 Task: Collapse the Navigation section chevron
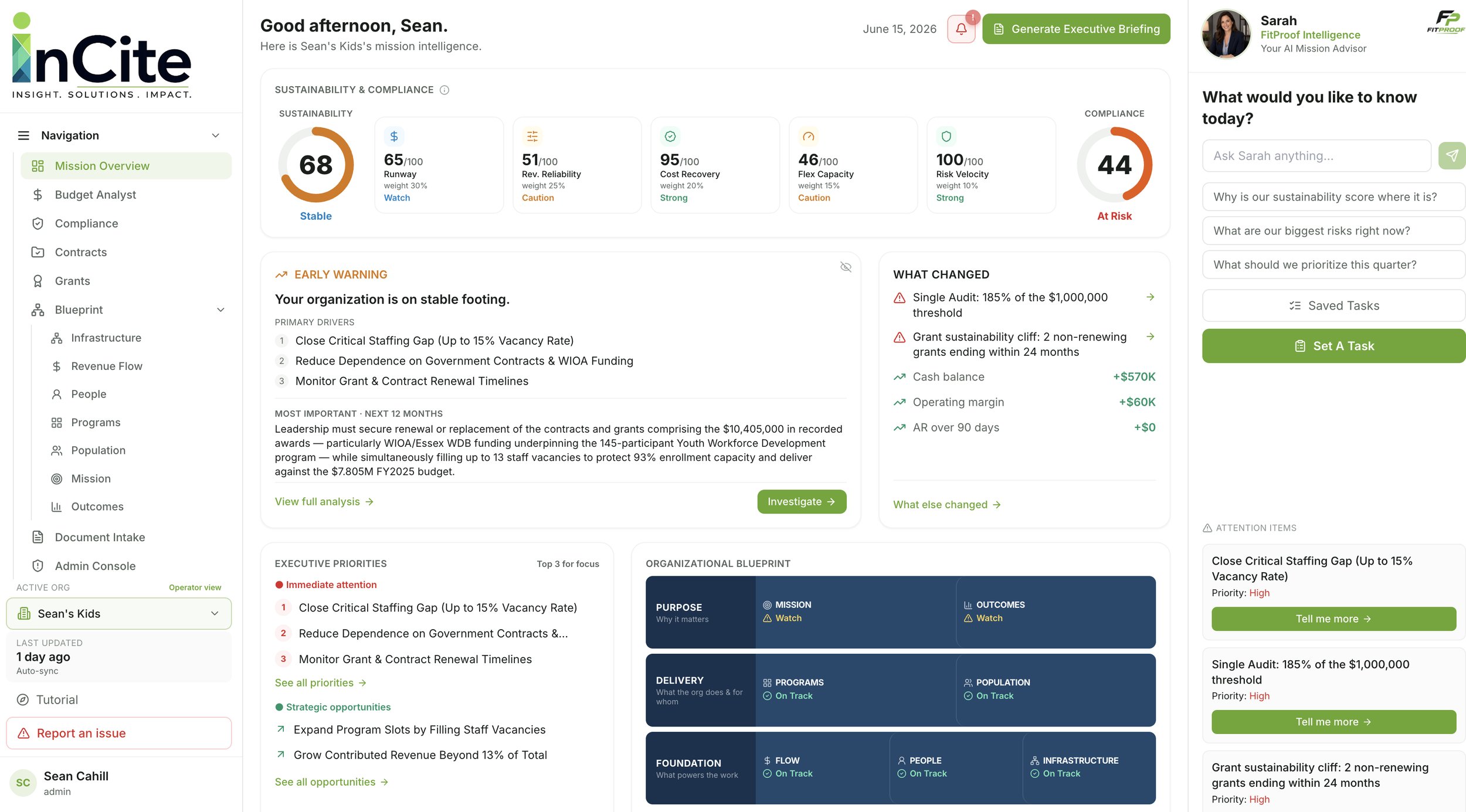215,135
